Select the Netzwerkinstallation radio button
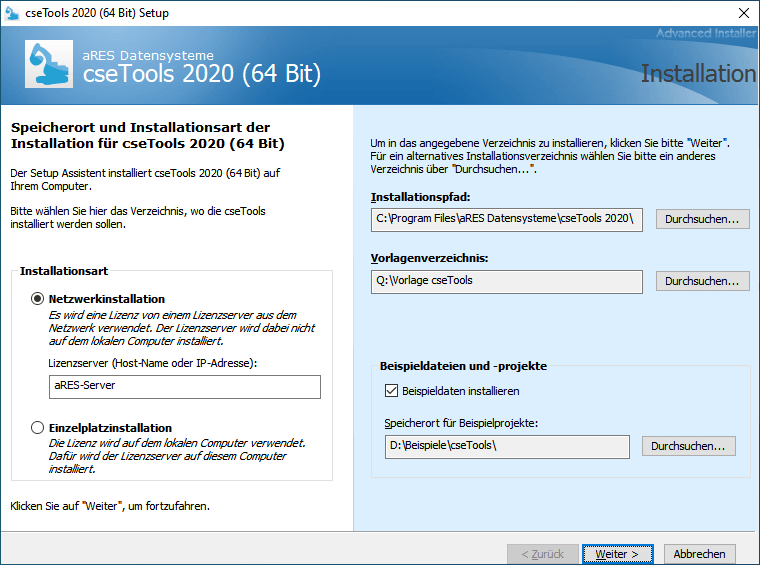Image resolution: width=760 pixels, height=565 pixels. pos(38,299)
